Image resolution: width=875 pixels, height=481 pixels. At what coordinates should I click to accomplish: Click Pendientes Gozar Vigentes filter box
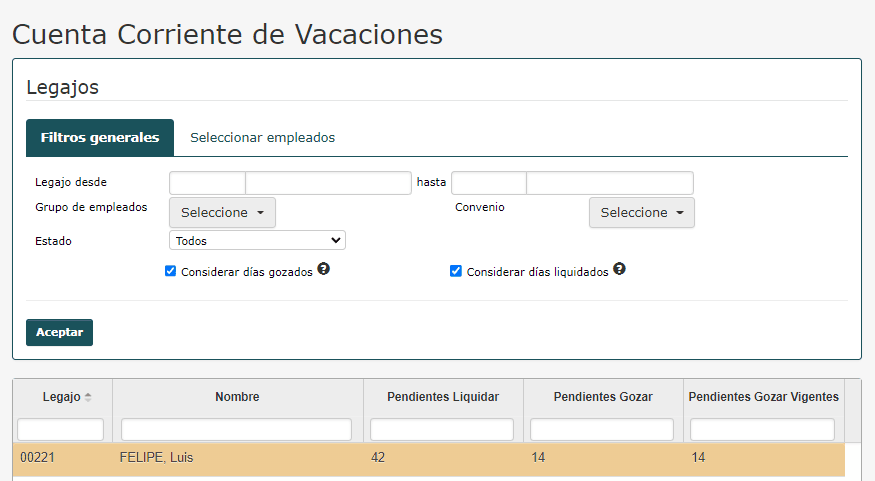click(762, 430)
